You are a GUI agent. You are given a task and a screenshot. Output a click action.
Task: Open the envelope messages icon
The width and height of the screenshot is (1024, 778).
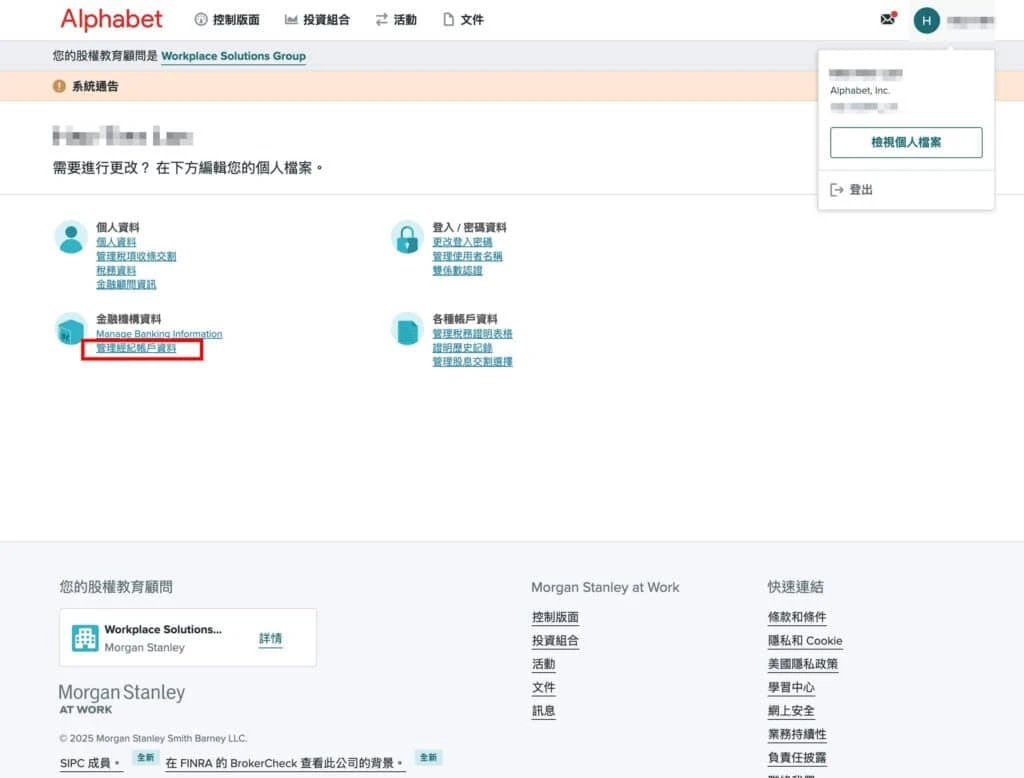click(888, 18)
